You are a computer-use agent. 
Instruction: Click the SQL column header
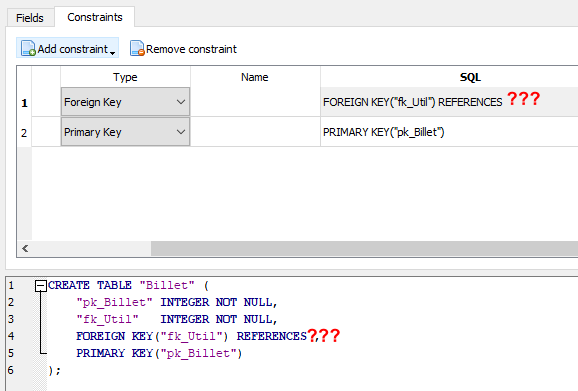470,77
